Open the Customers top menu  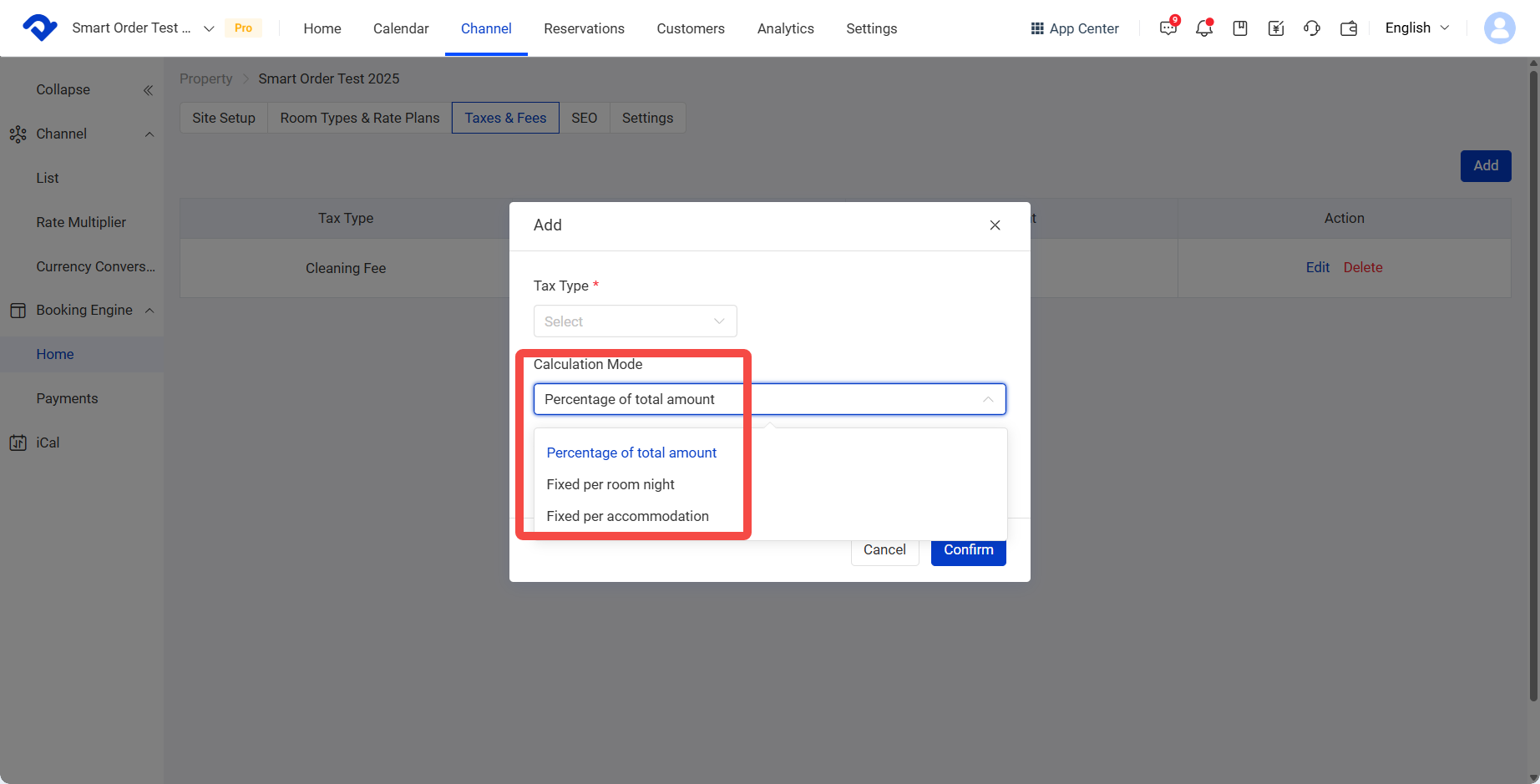click(691, 28)
